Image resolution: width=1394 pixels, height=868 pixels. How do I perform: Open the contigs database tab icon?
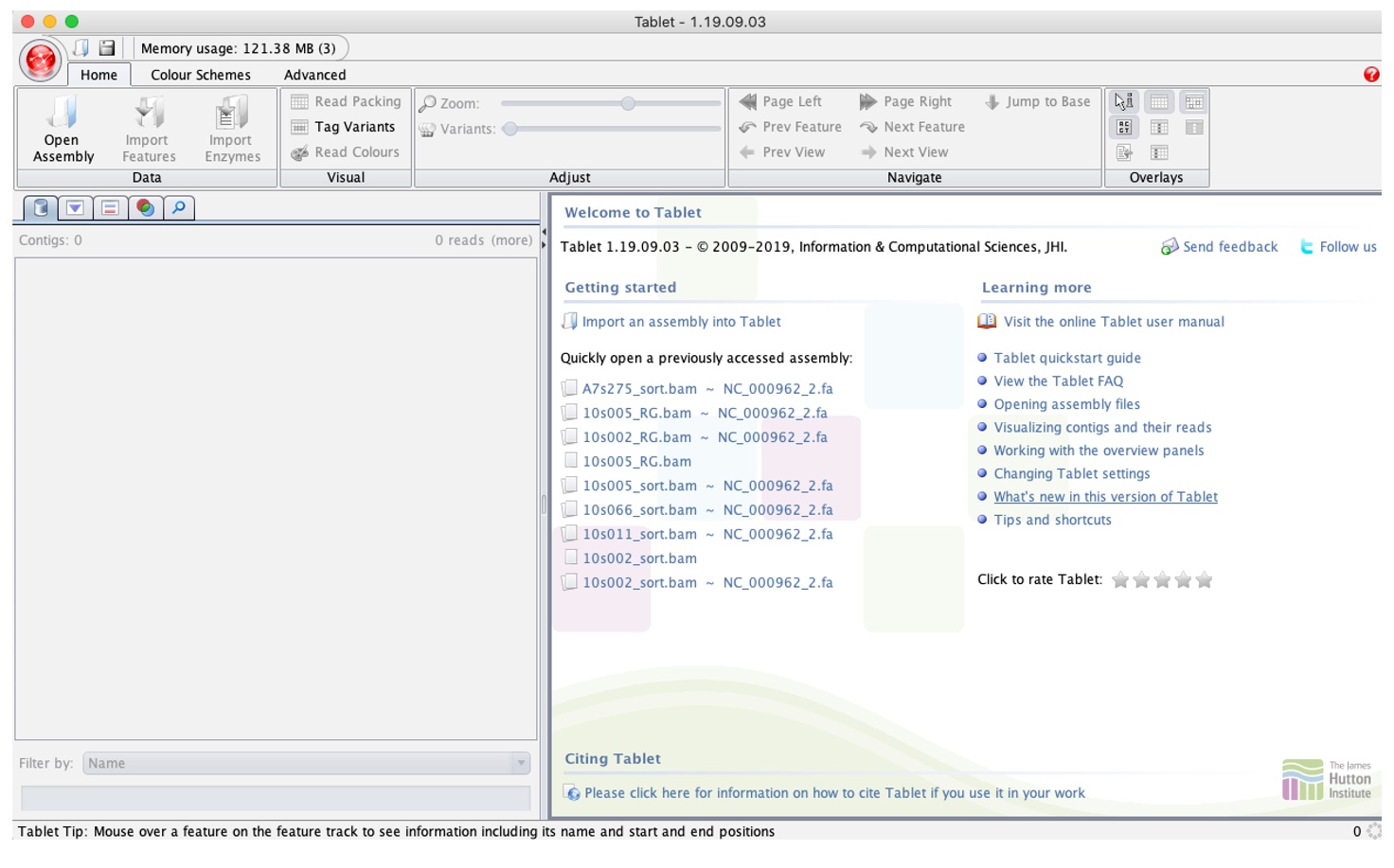[x=41, y=208]
